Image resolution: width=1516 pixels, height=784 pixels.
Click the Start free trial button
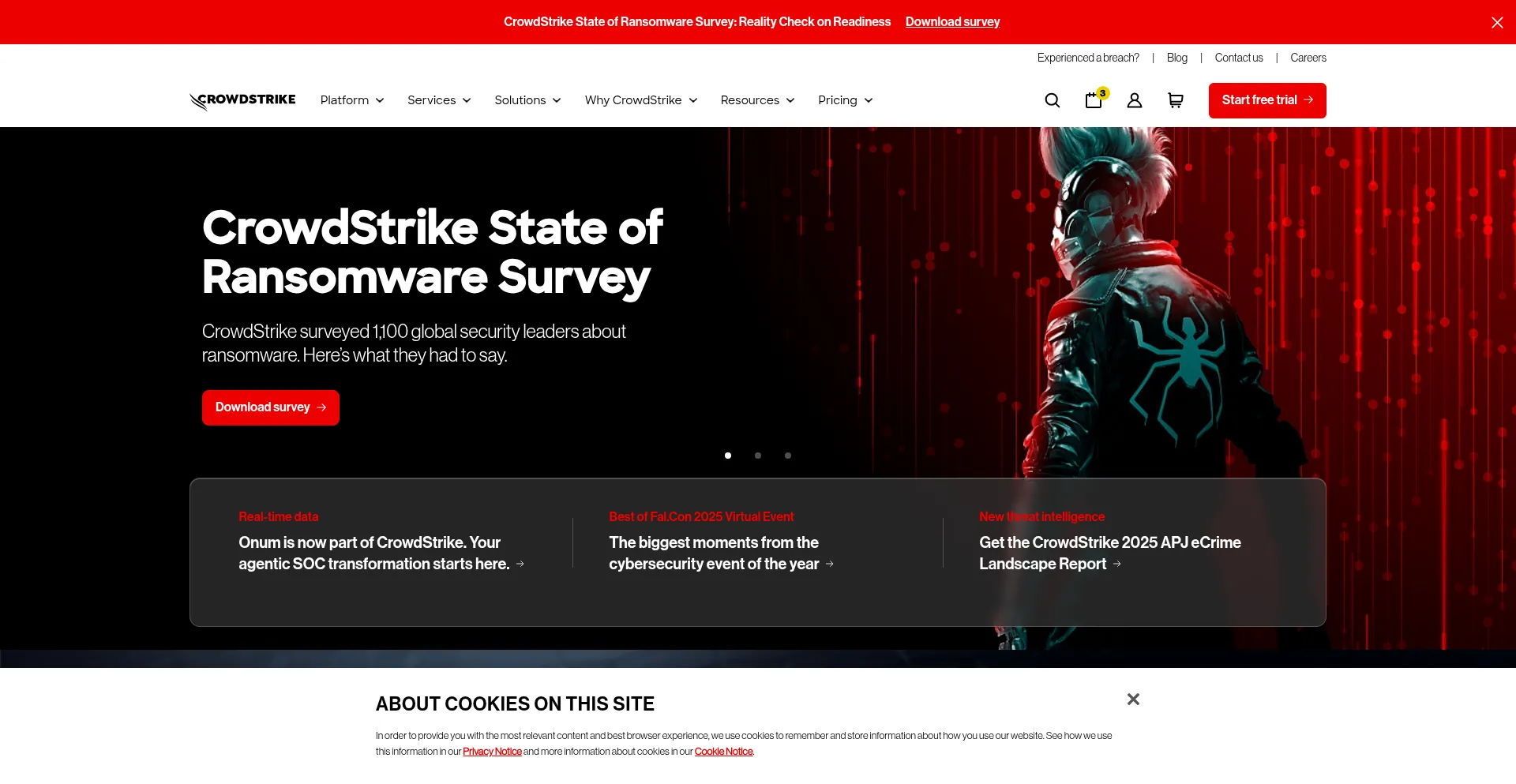(1266, 100)
